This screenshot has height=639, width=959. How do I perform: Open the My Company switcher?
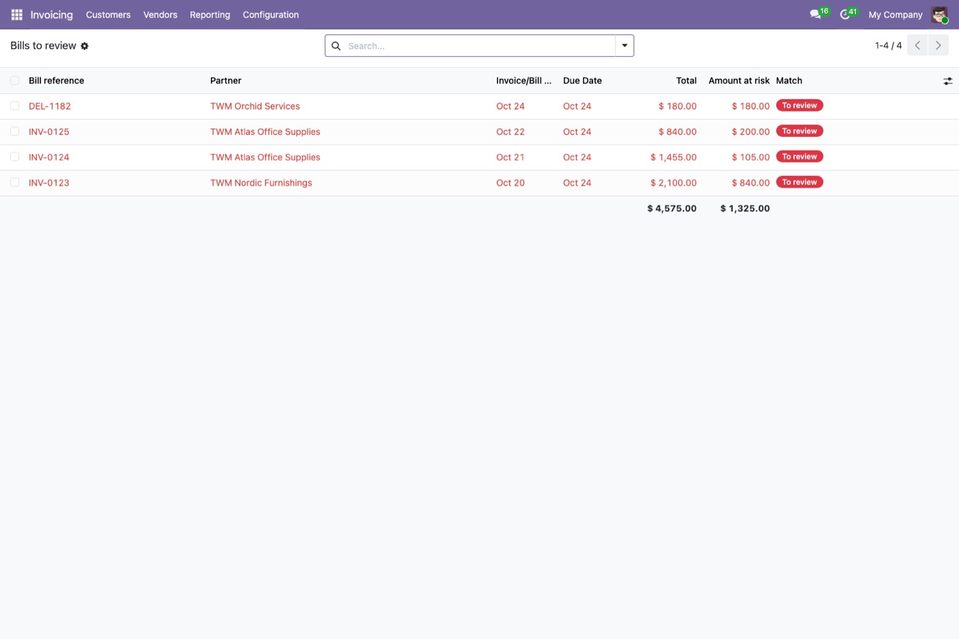click(895, 15)
